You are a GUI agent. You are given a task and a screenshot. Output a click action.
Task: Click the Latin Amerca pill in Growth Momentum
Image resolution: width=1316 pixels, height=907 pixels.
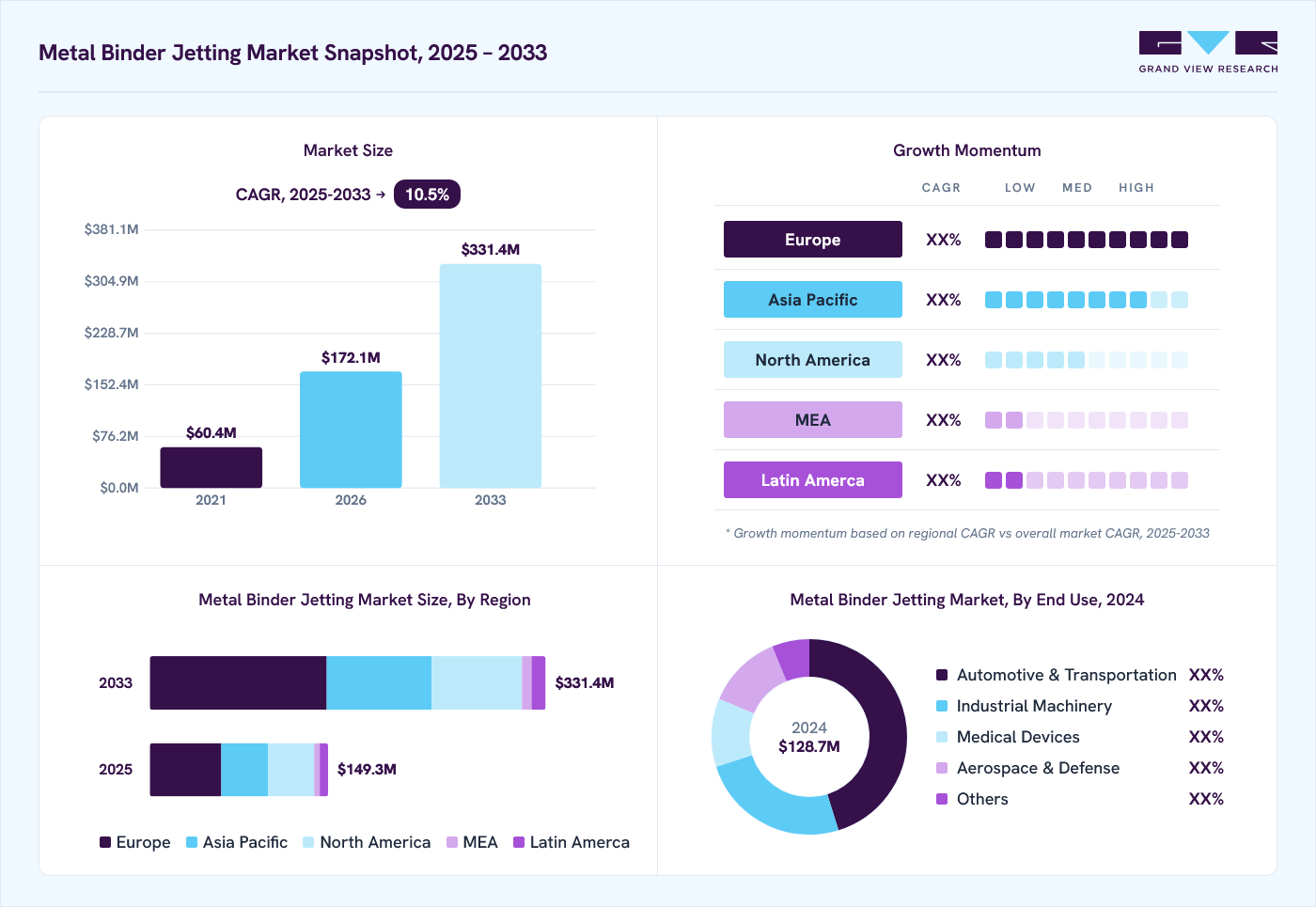[813, 480]
